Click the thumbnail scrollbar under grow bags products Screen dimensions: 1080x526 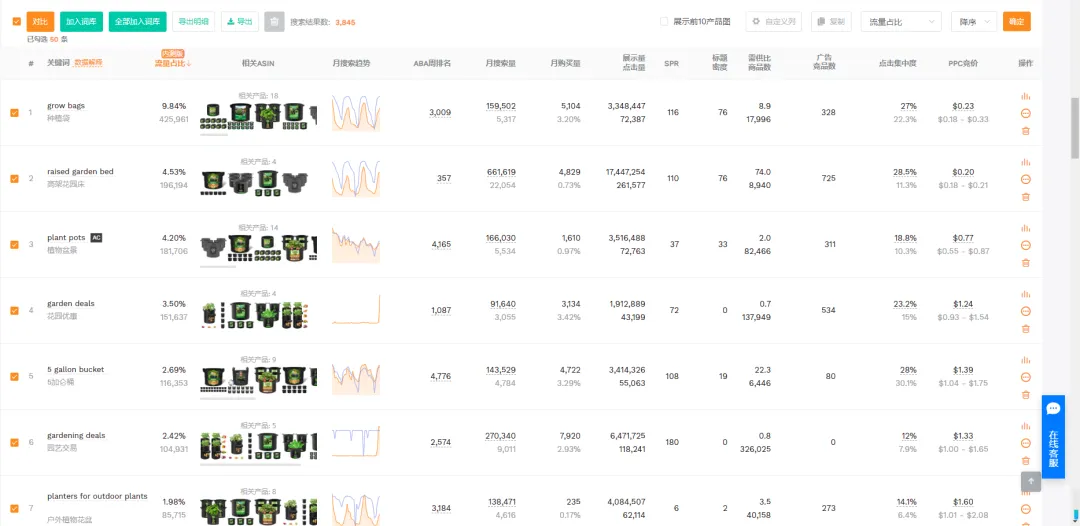pos(214,134)
